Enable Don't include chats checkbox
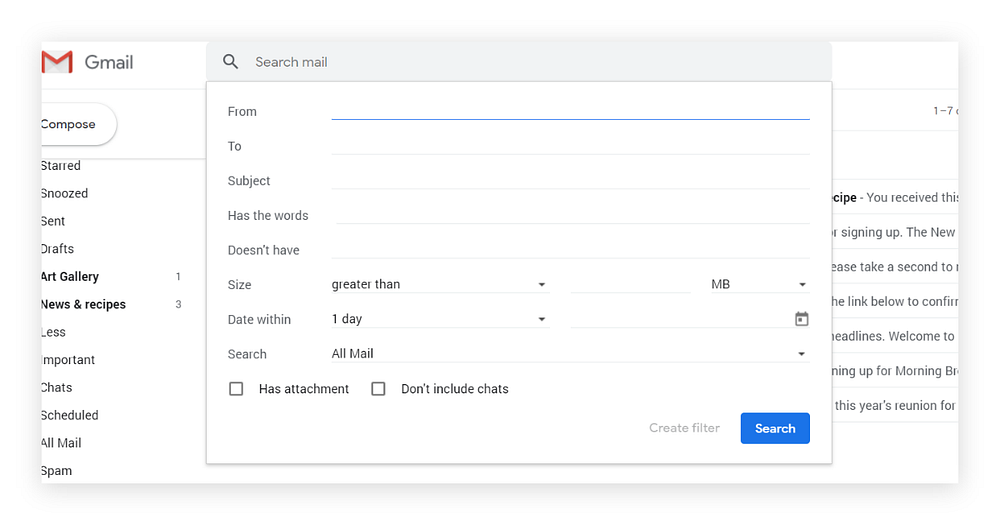The height and width of the screenshot is (525, 1000). point(378,388)
